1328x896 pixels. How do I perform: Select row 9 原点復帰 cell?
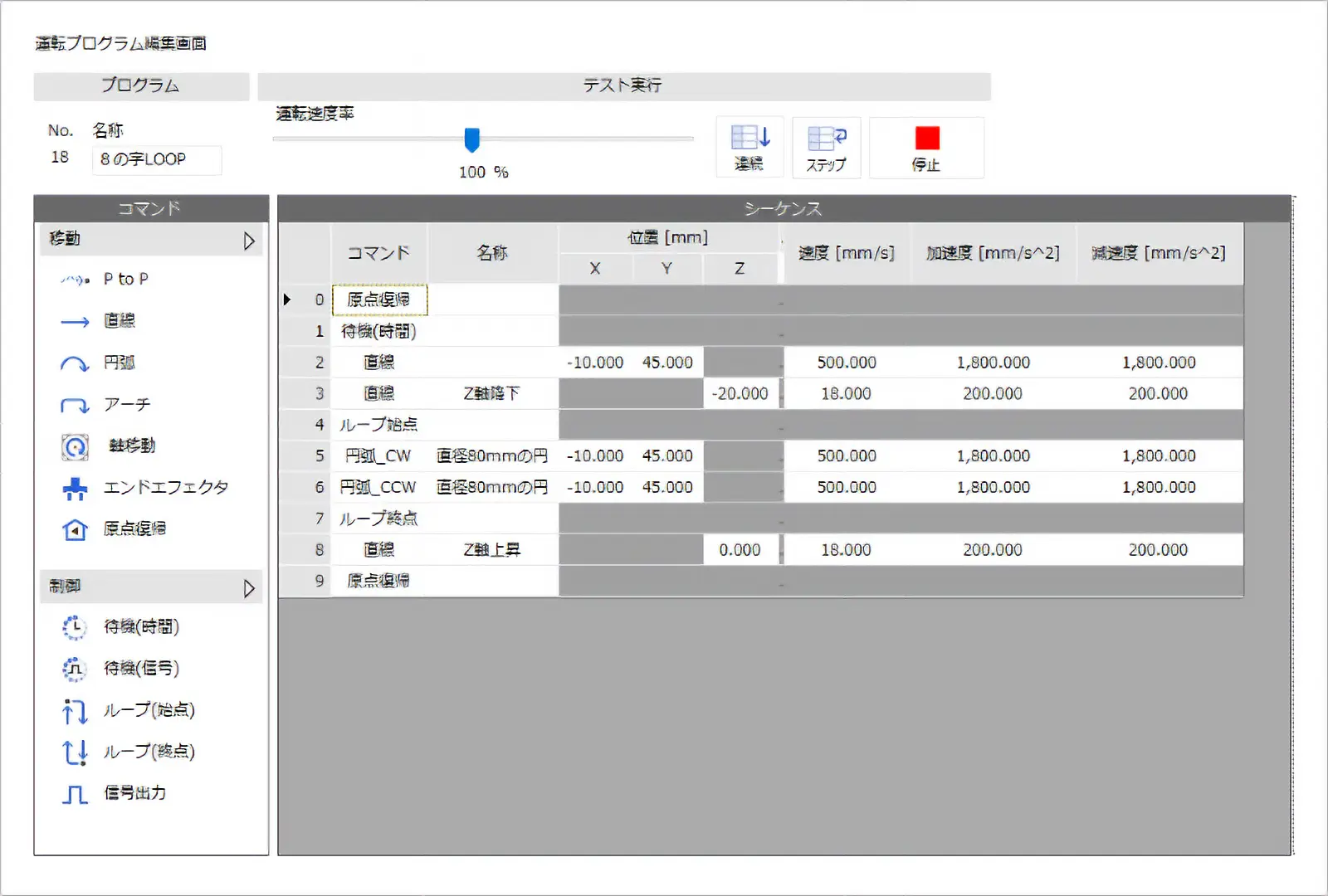point(379,581)
